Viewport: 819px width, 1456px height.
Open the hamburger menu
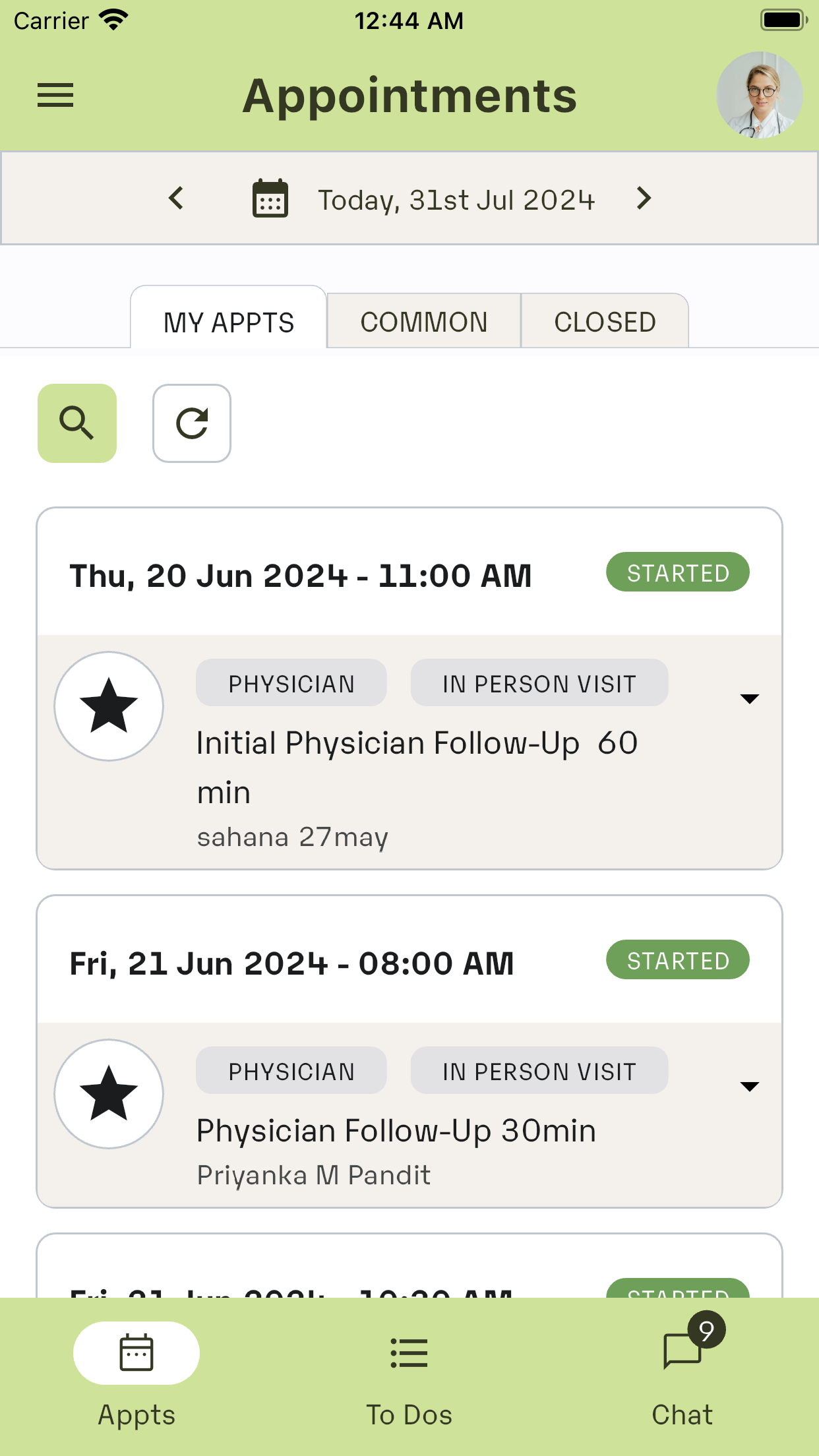tap(55, 95)
